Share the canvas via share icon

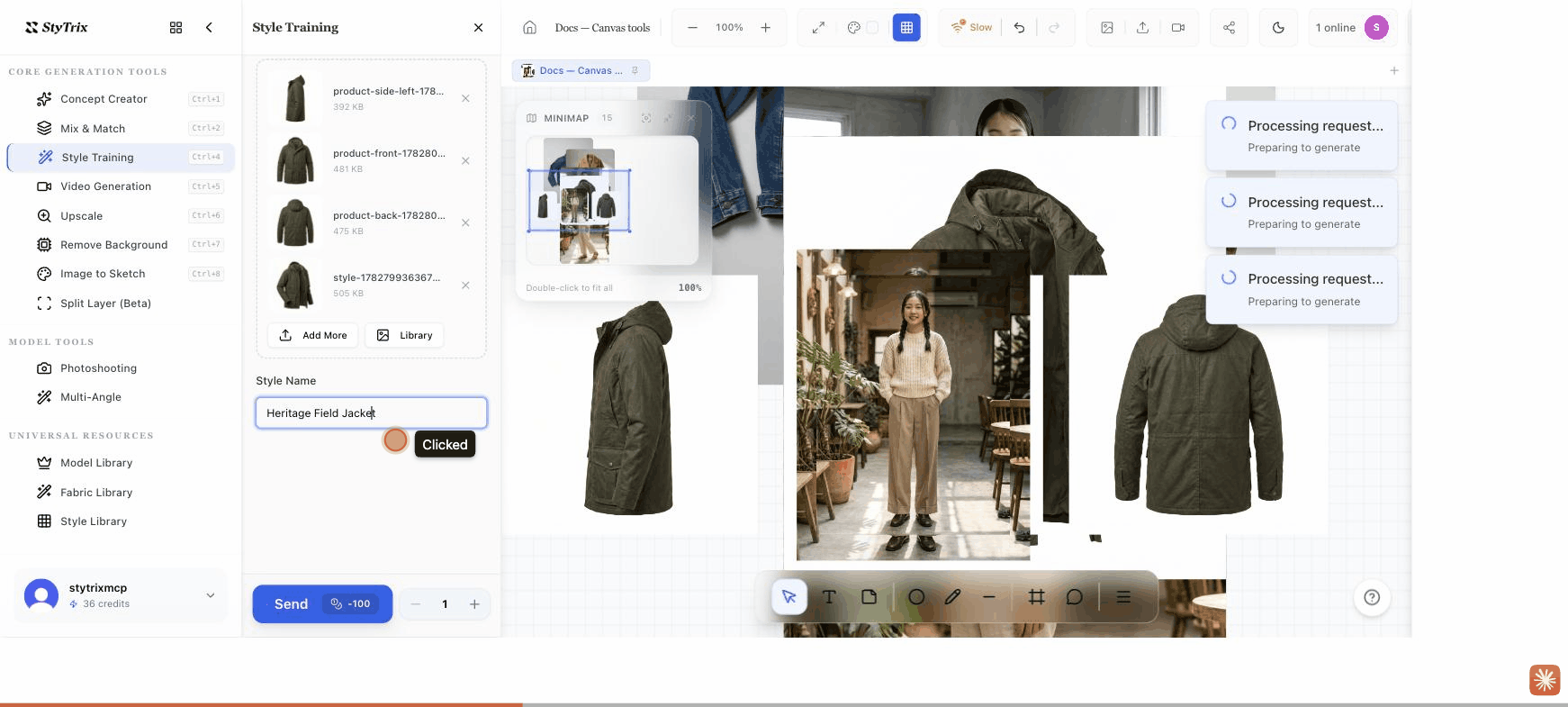(x=1229, y=28)
